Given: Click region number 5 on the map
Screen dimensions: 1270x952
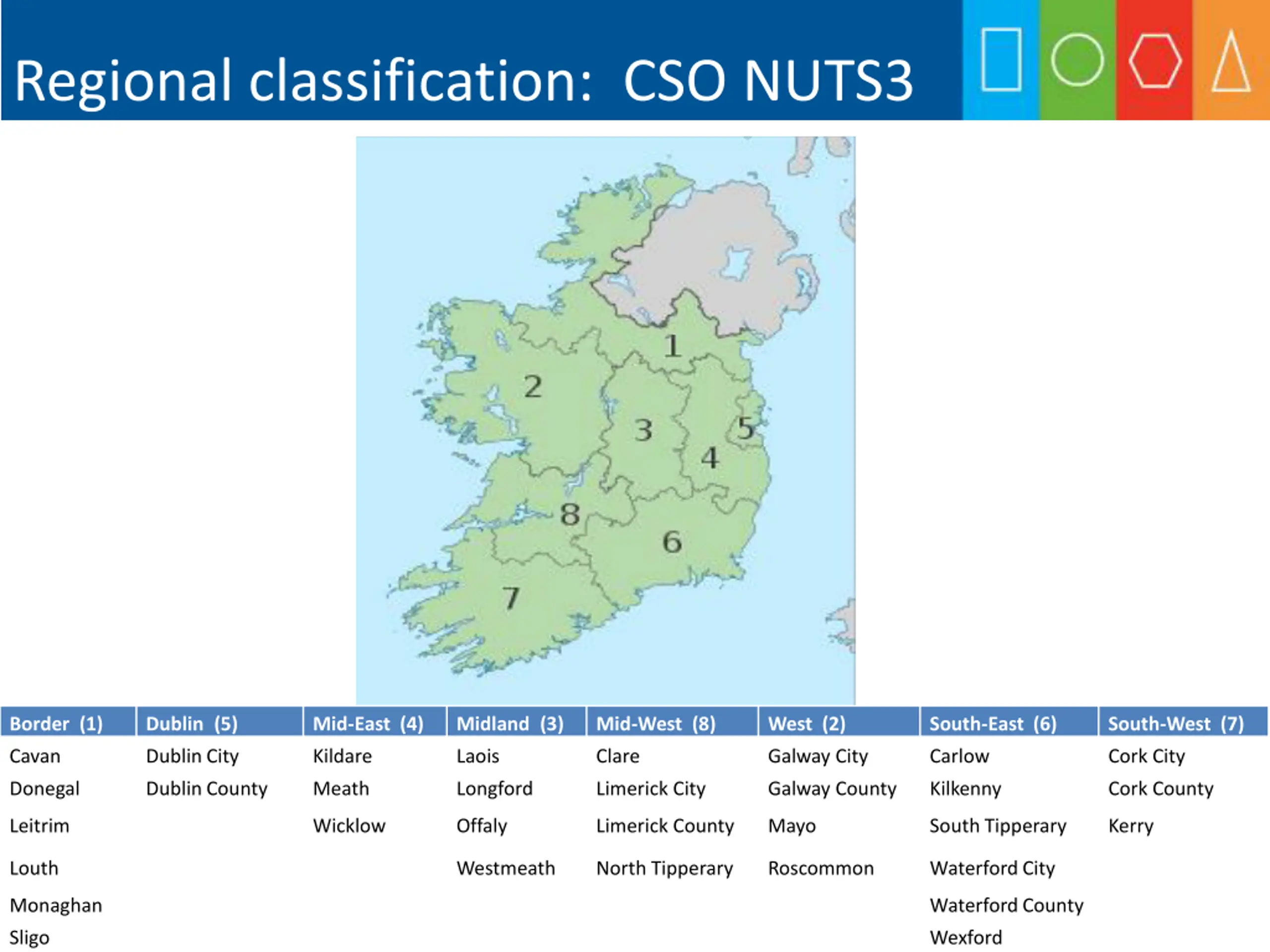Looking at the screenshot, I should [x=745, y=428].
